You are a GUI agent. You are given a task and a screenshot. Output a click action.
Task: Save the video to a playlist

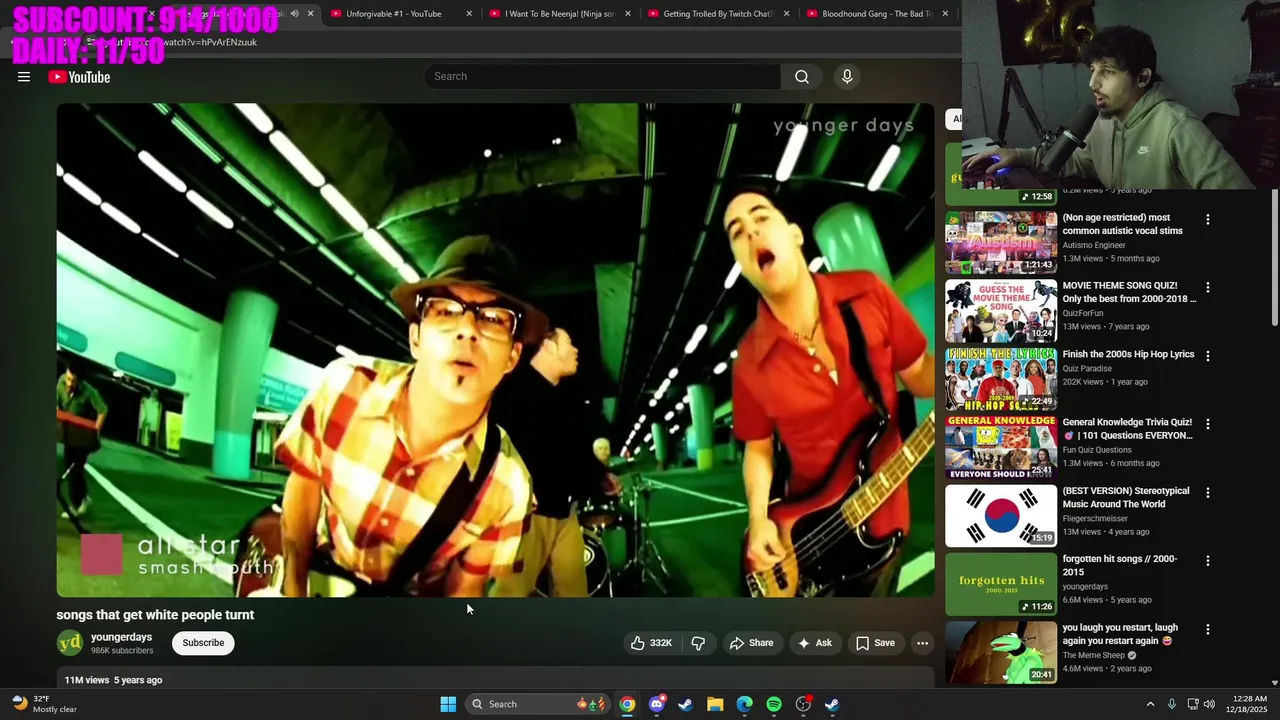coord(875,643)
